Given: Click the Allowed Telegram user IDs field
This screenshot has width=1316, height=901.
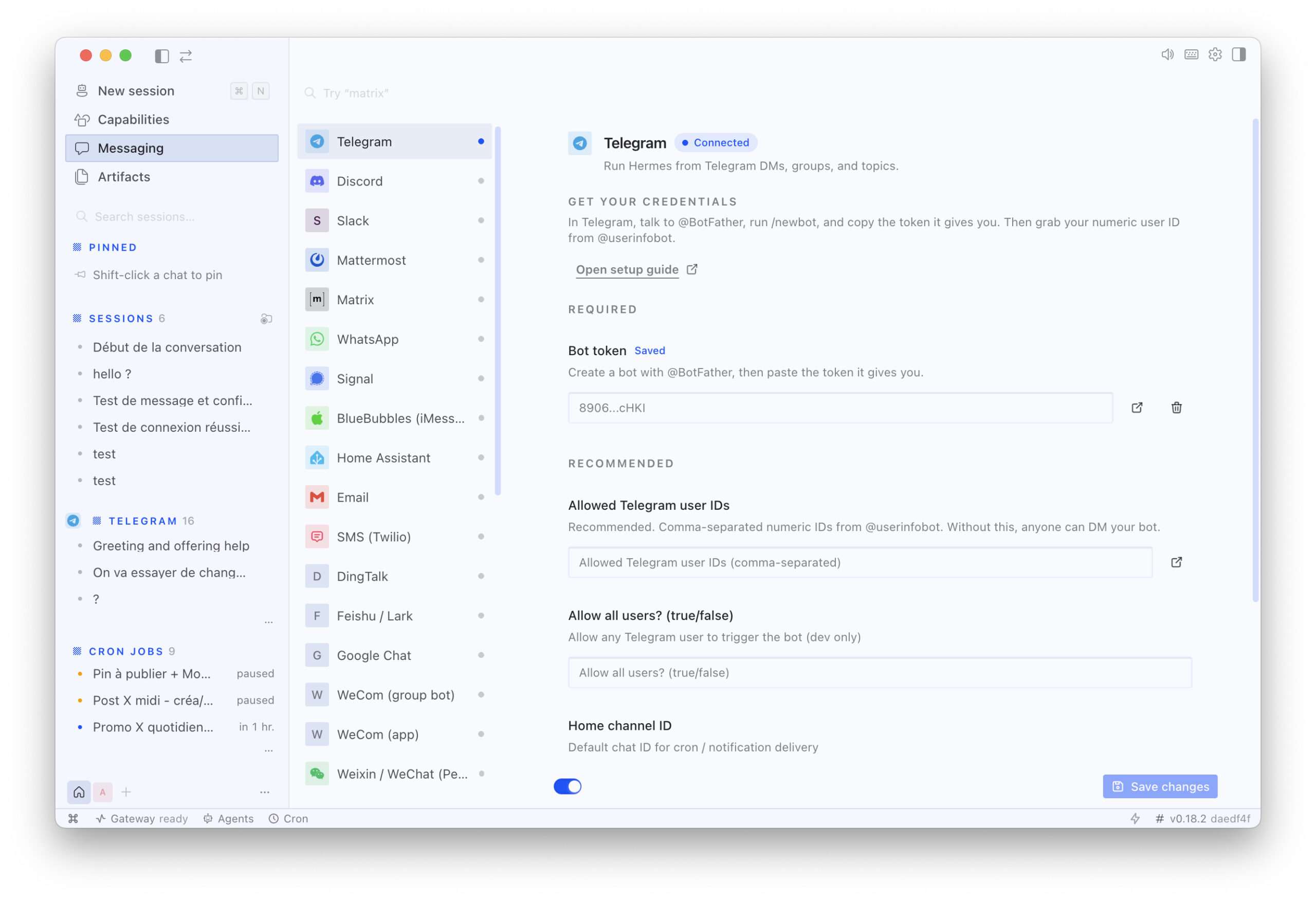Looking at the screenshot, I should [860, 562].
